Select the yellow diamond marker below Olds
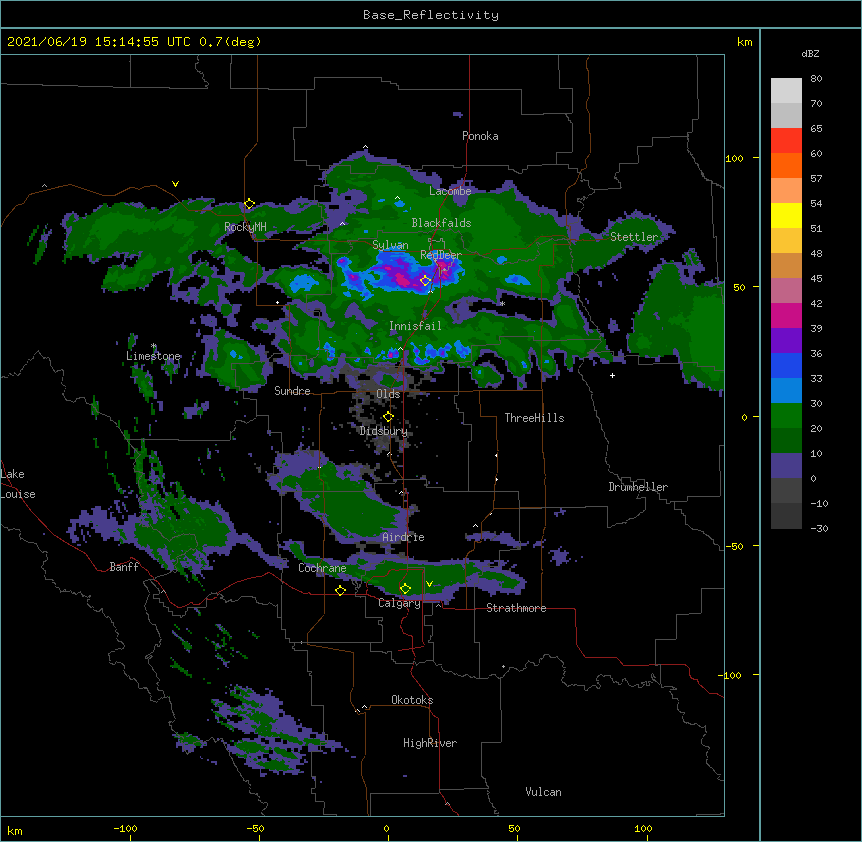862x842 pixels. tap(388, 417)
